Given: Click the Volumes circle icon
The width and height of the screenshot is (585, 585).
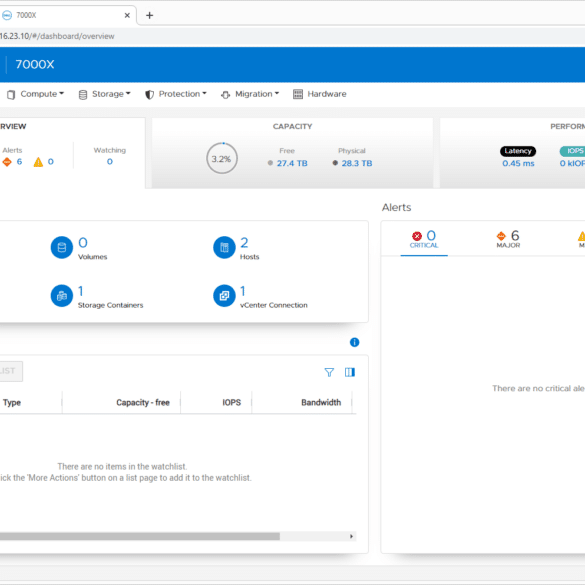Looking at the screenshot, I should 62,247.
